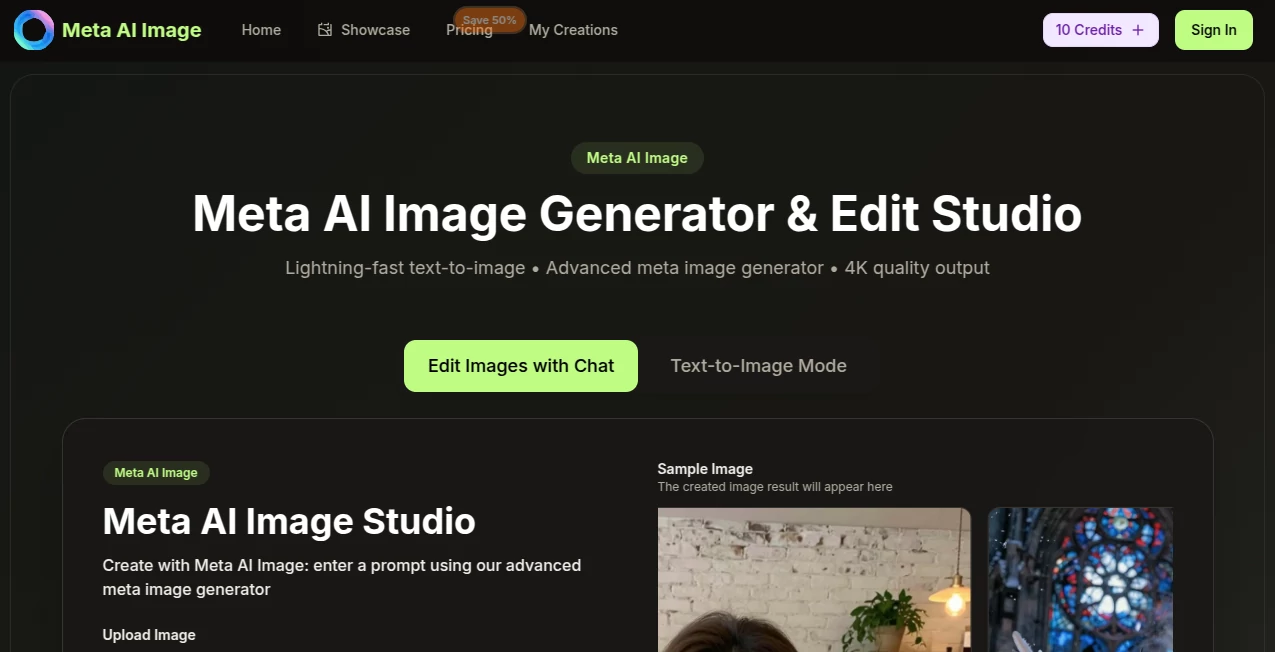
Task: Click the Meta AI Image badge above the heading
Action: pyautogui.click(x=637, y=157)
